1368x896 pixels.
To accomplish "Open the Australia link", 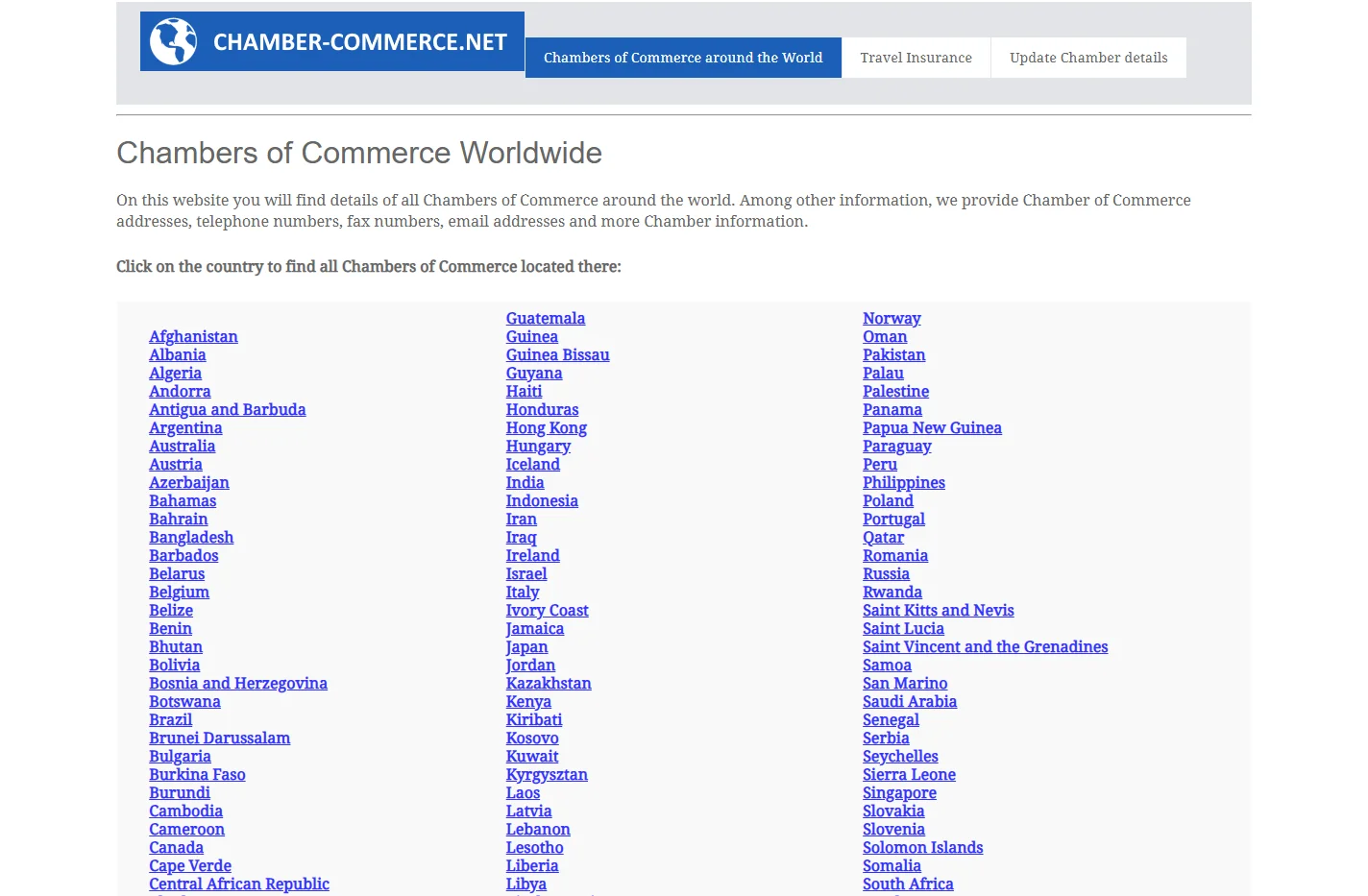I will click(x=182, y=446).
